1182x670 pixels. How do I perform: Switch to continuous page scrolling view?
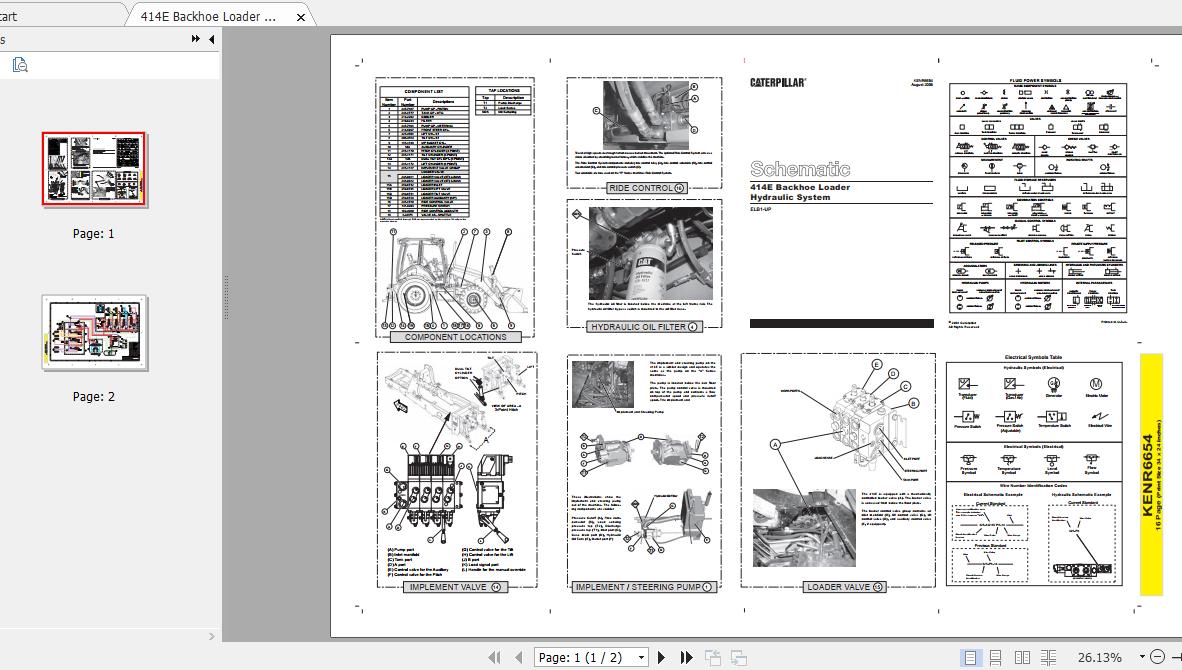tap(995, 657)
